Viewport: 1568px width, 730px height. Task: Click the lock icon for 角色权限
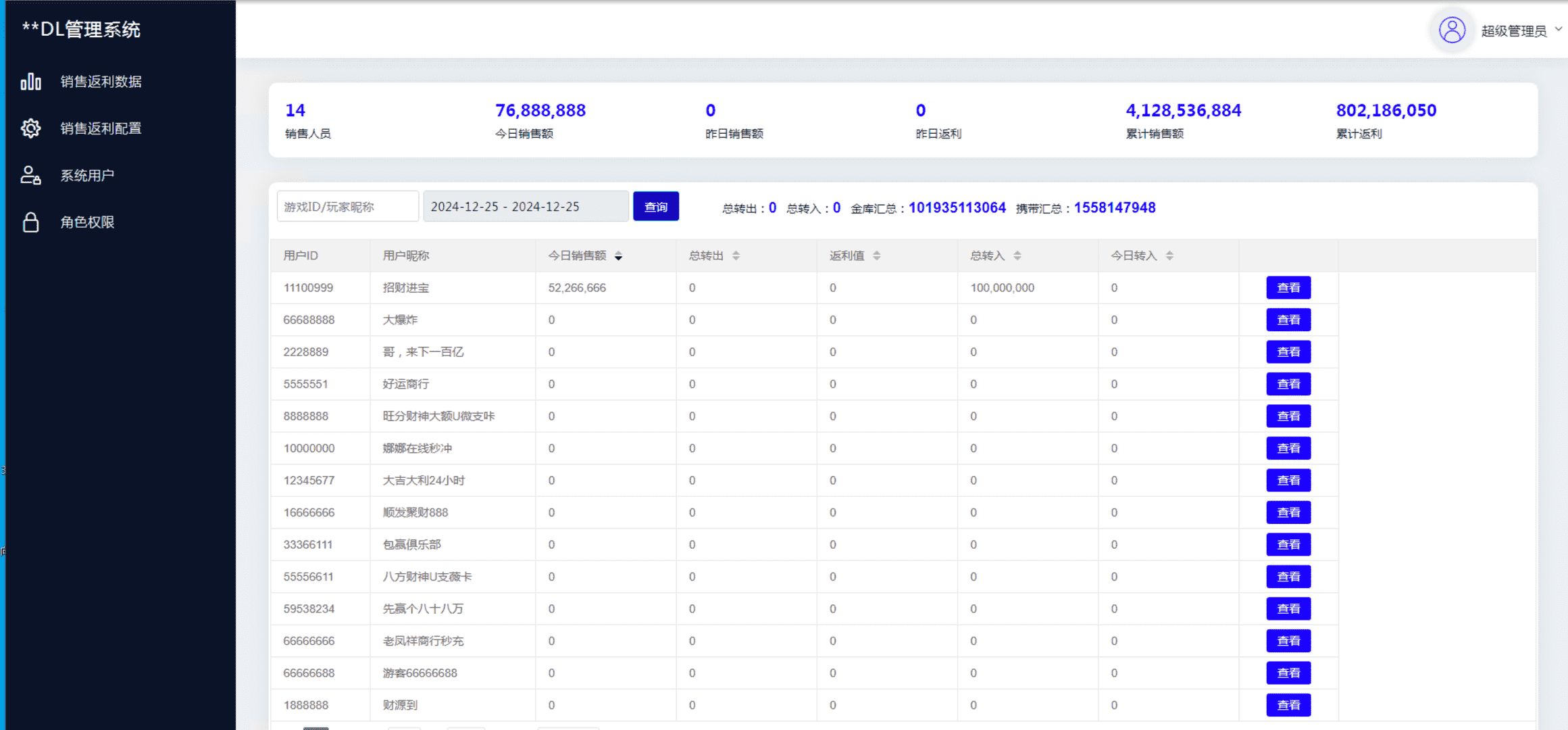tap(30, 222)
